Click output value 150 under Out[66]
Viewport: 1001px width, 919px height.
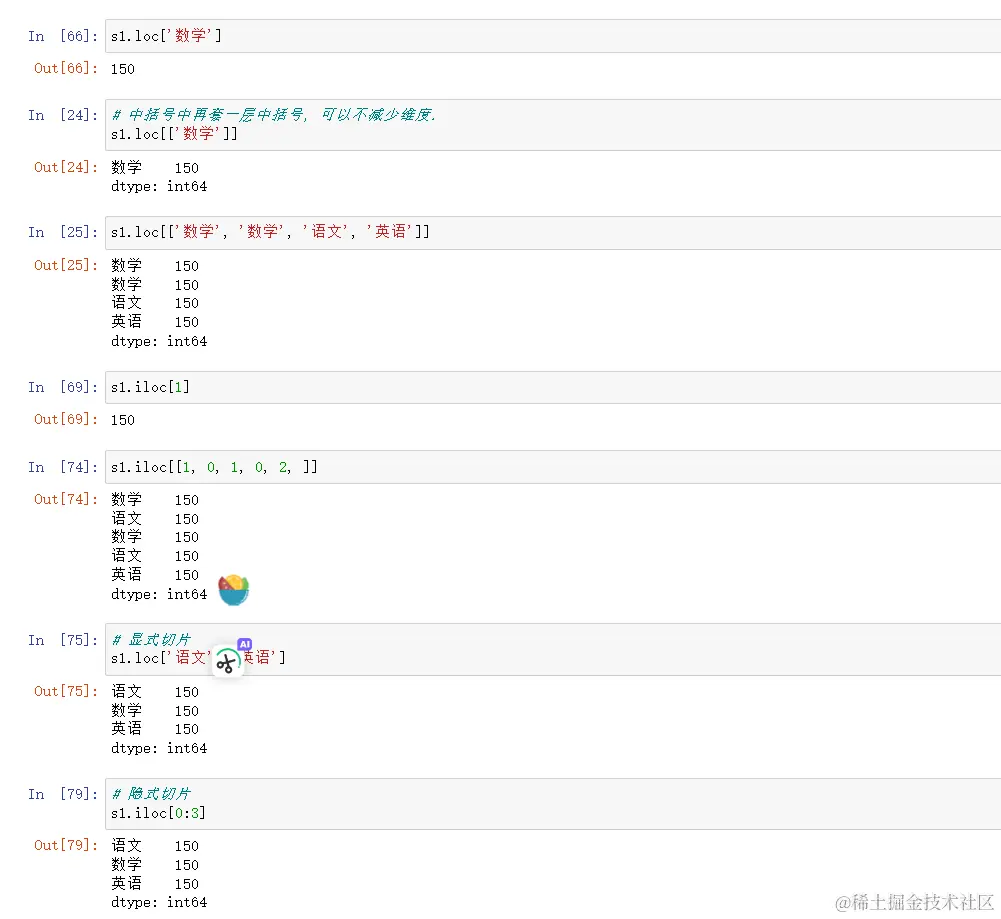tap(123, 69)
